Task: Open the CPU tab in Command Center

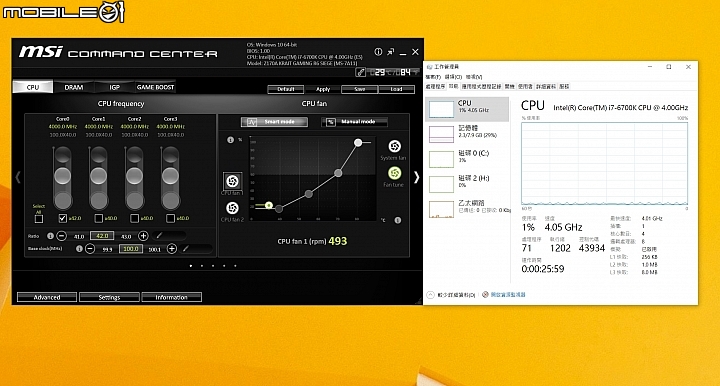Action: point(33,87)
